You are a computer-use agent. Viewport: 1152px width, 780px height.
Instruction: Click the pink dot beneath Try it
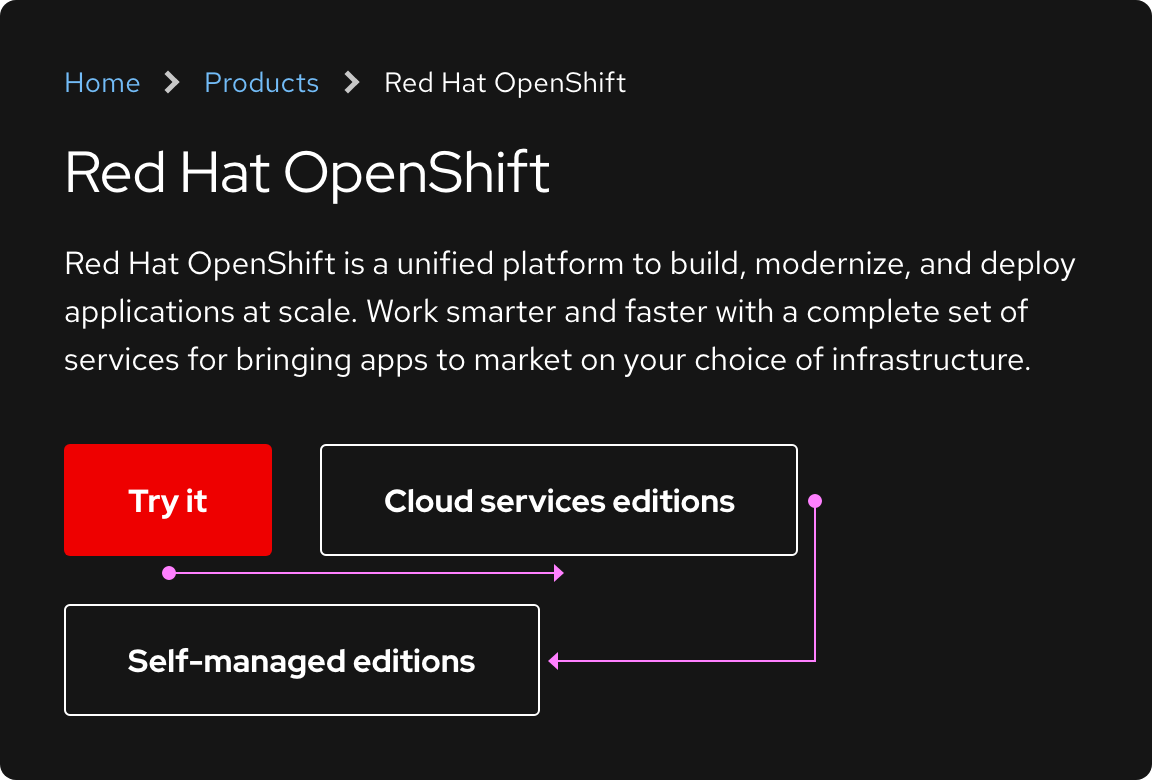tap(169, 573)
